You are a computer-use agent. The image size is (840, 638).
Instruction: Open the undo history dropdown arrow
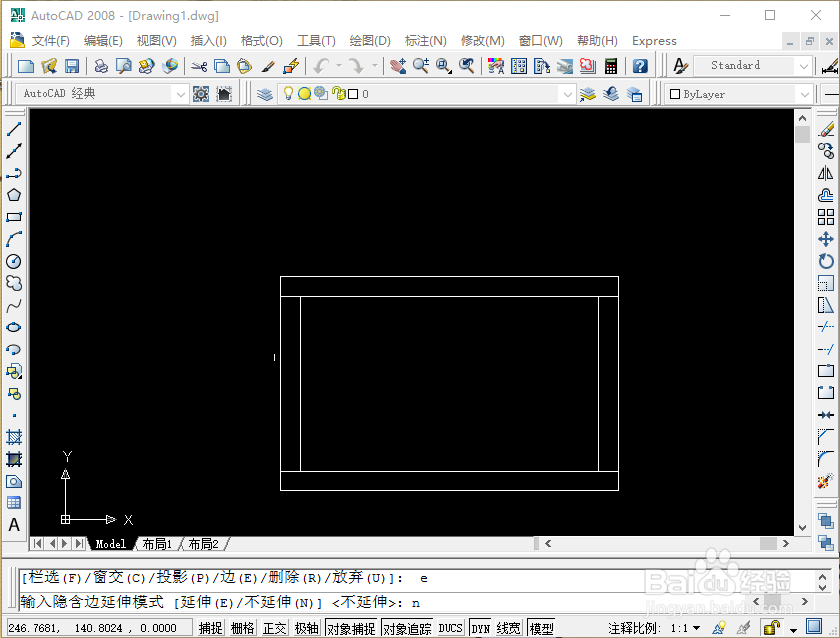339,66
